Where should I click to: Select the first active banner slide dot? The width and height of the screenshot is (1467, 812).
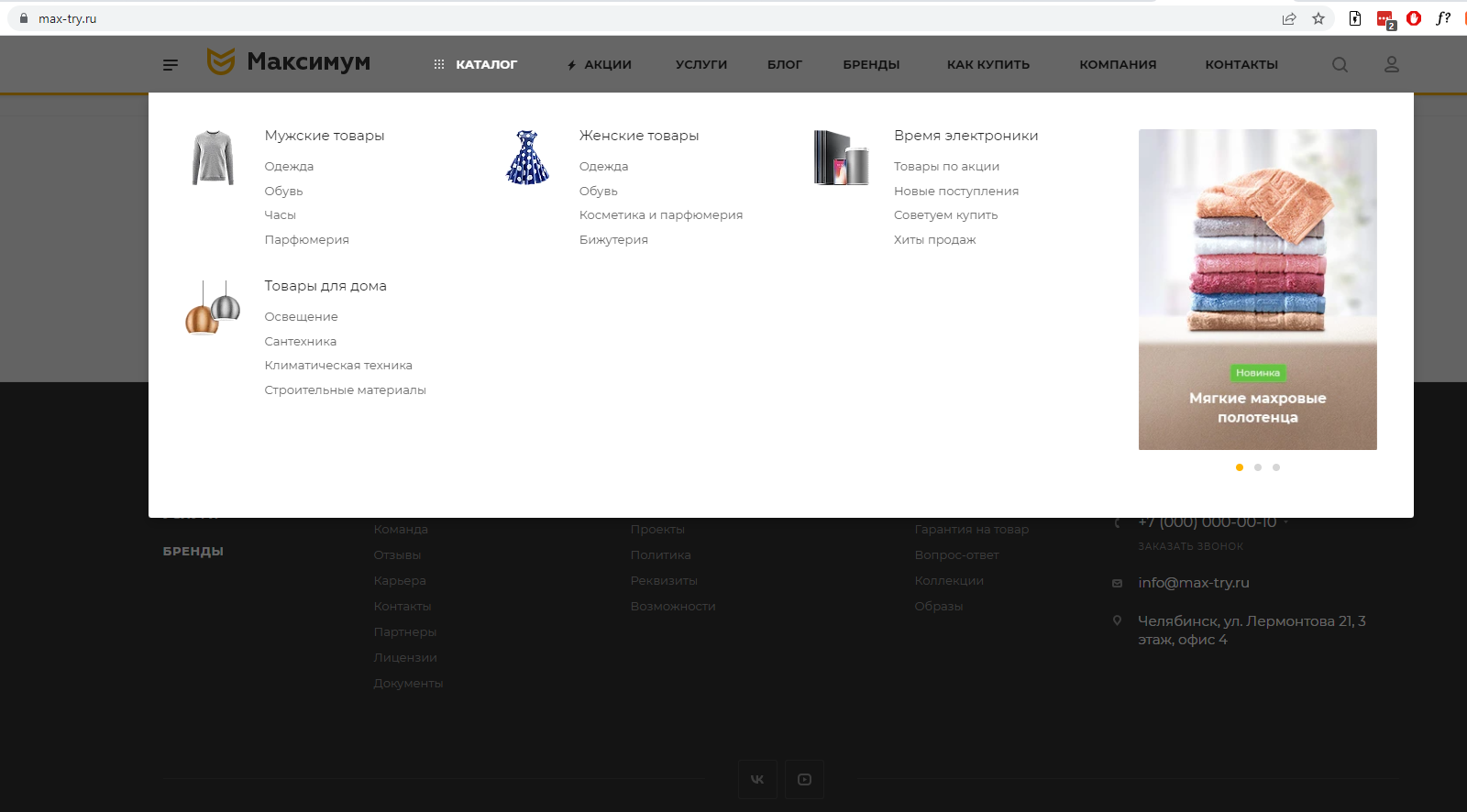(1240, 467)
